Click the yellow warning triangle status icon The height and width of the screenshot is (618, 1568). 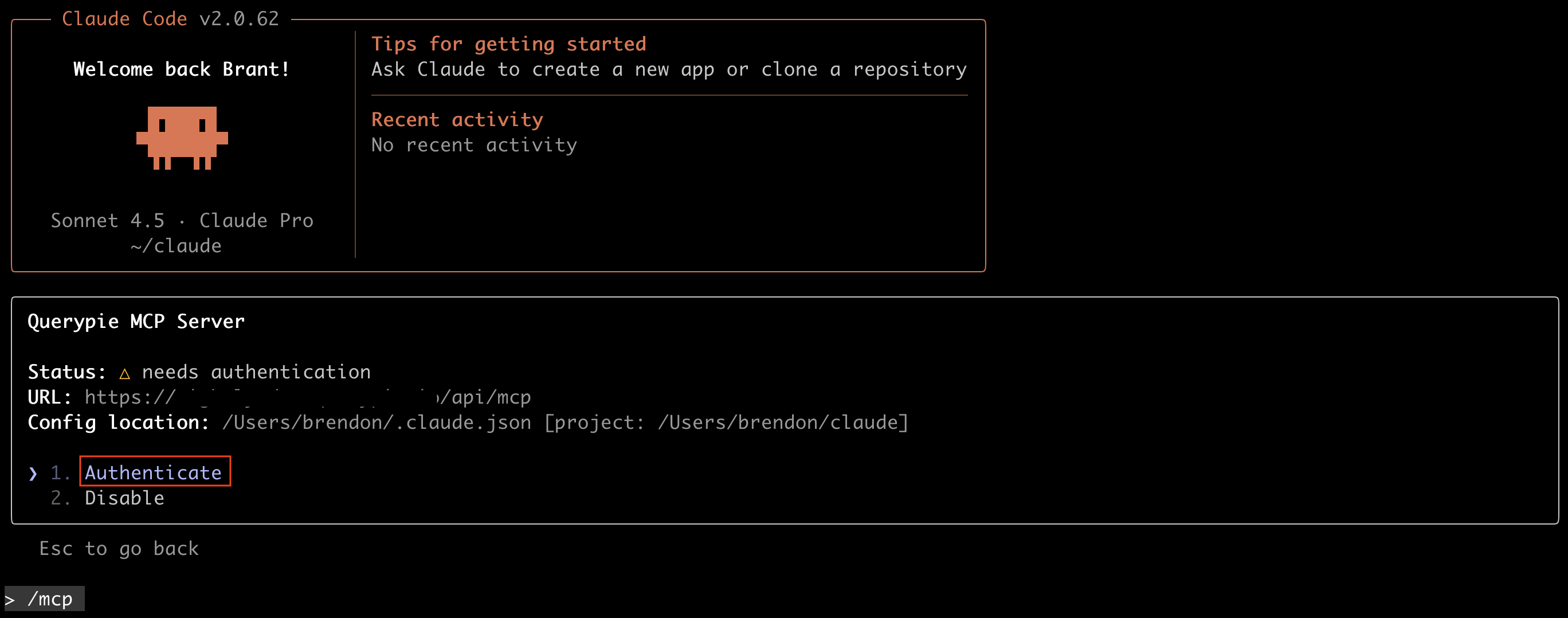pos(125,373)
